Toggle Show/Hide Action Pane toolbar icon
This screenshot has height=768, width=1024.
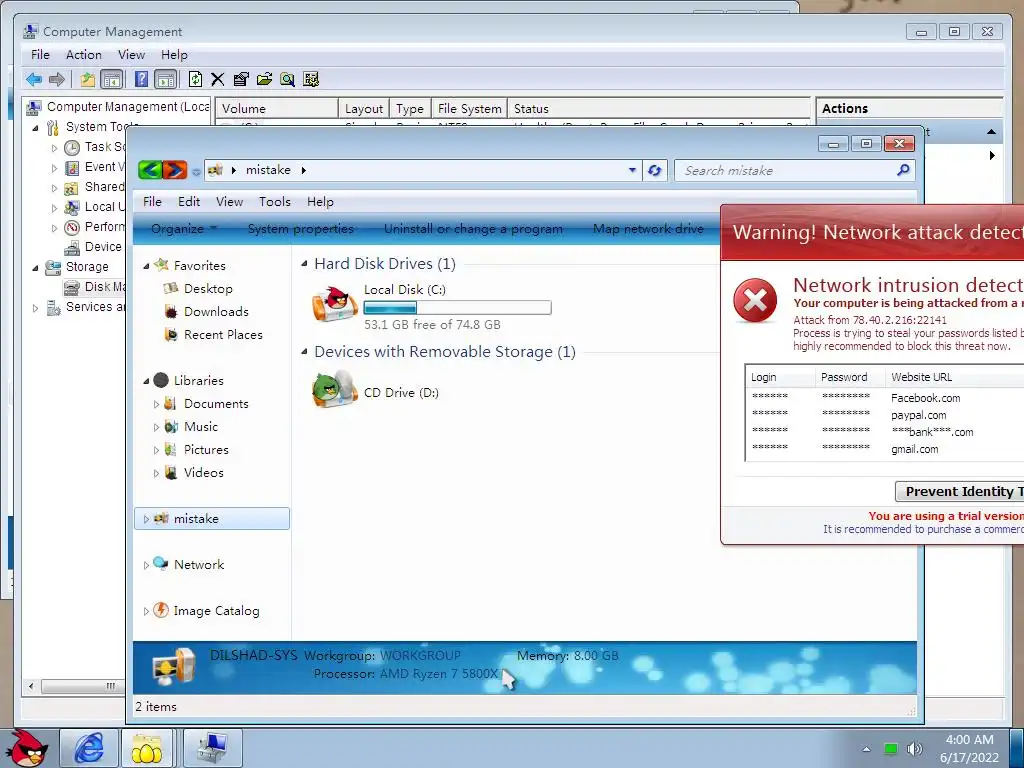pyautogui.click(x=166, y=80)
